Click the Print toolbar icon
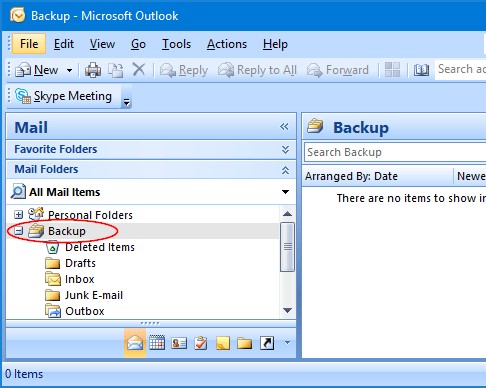Screen dimensions: 486x388 93,70
